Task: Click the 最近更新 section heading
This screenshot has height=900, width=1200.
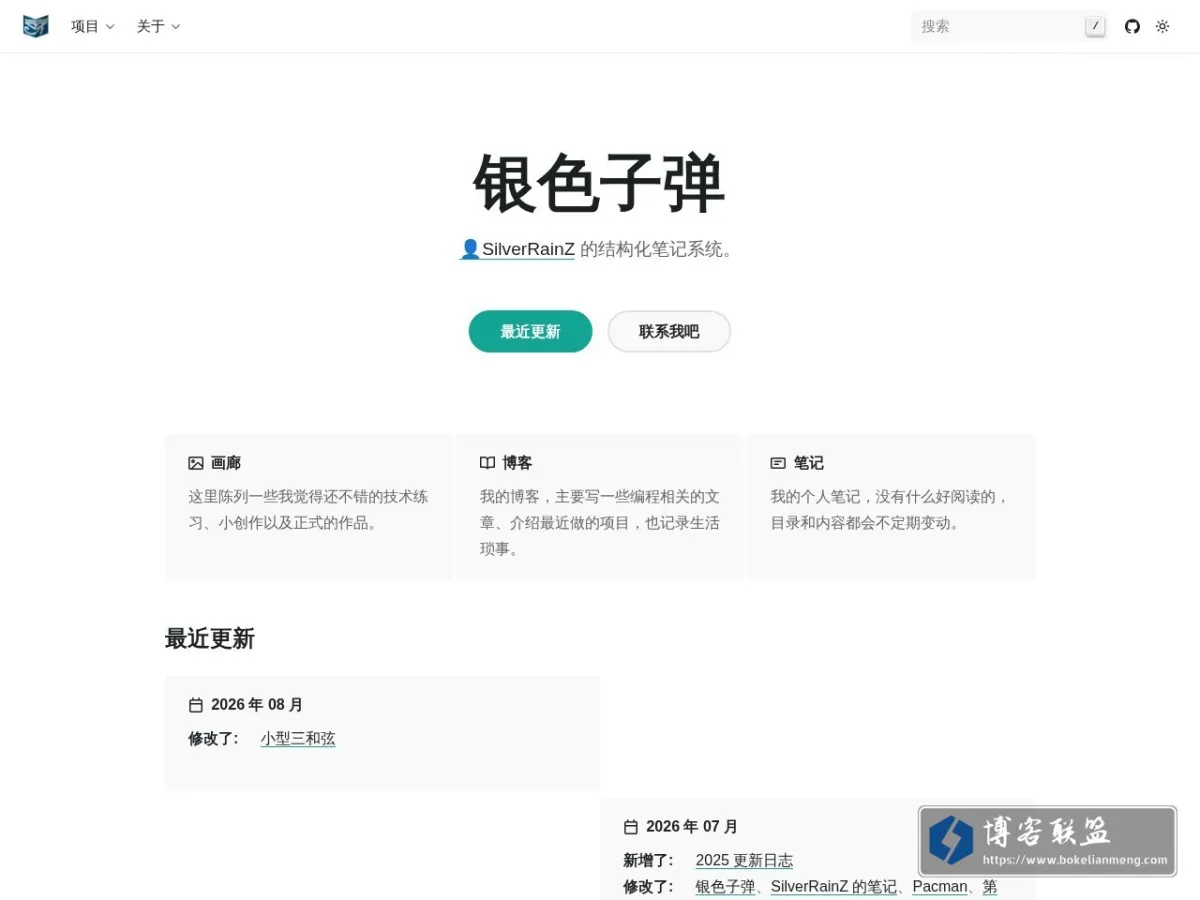Action: [x=210, y=638]
